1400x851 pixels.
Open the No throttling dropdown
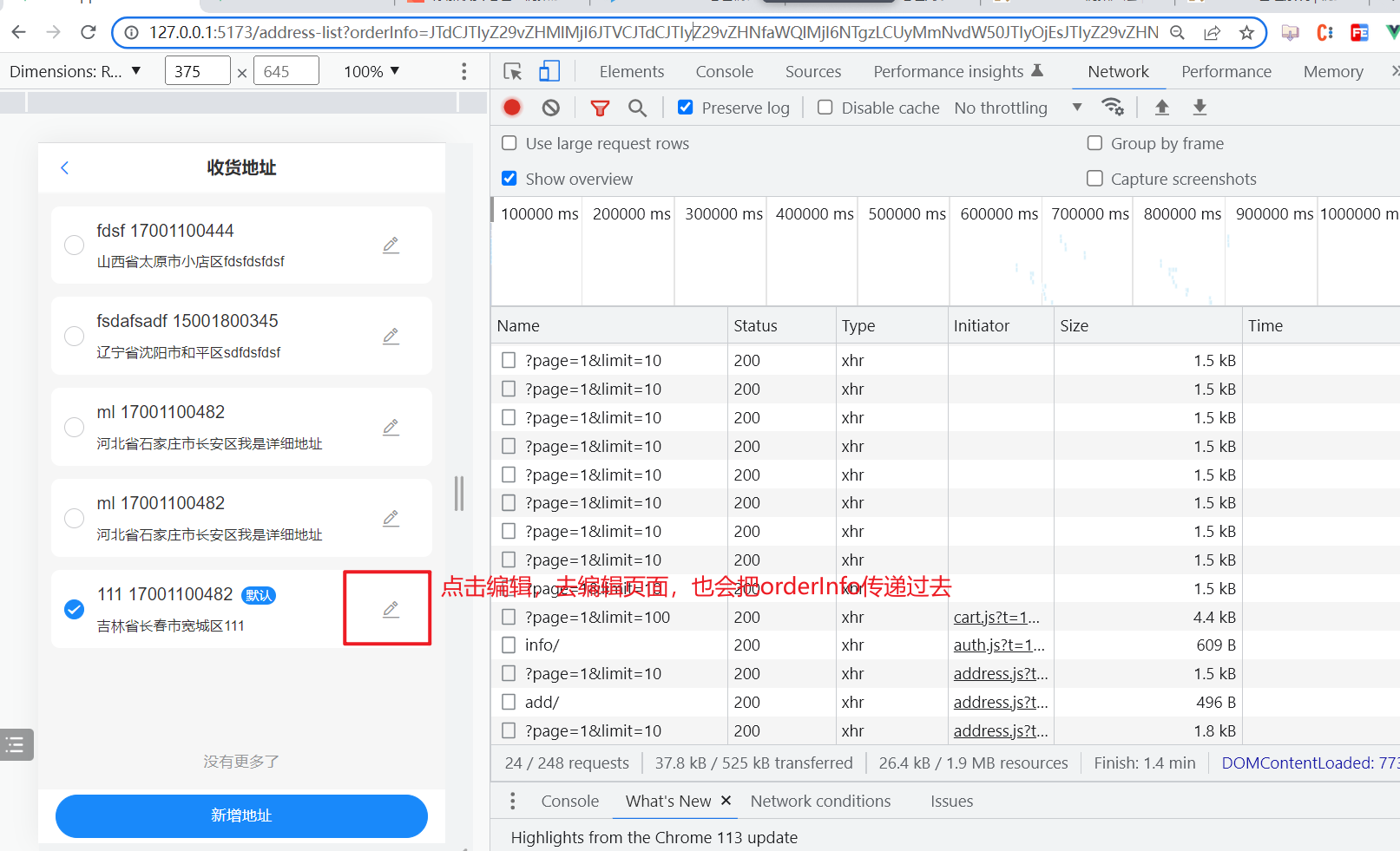(x=1018, y=108)
